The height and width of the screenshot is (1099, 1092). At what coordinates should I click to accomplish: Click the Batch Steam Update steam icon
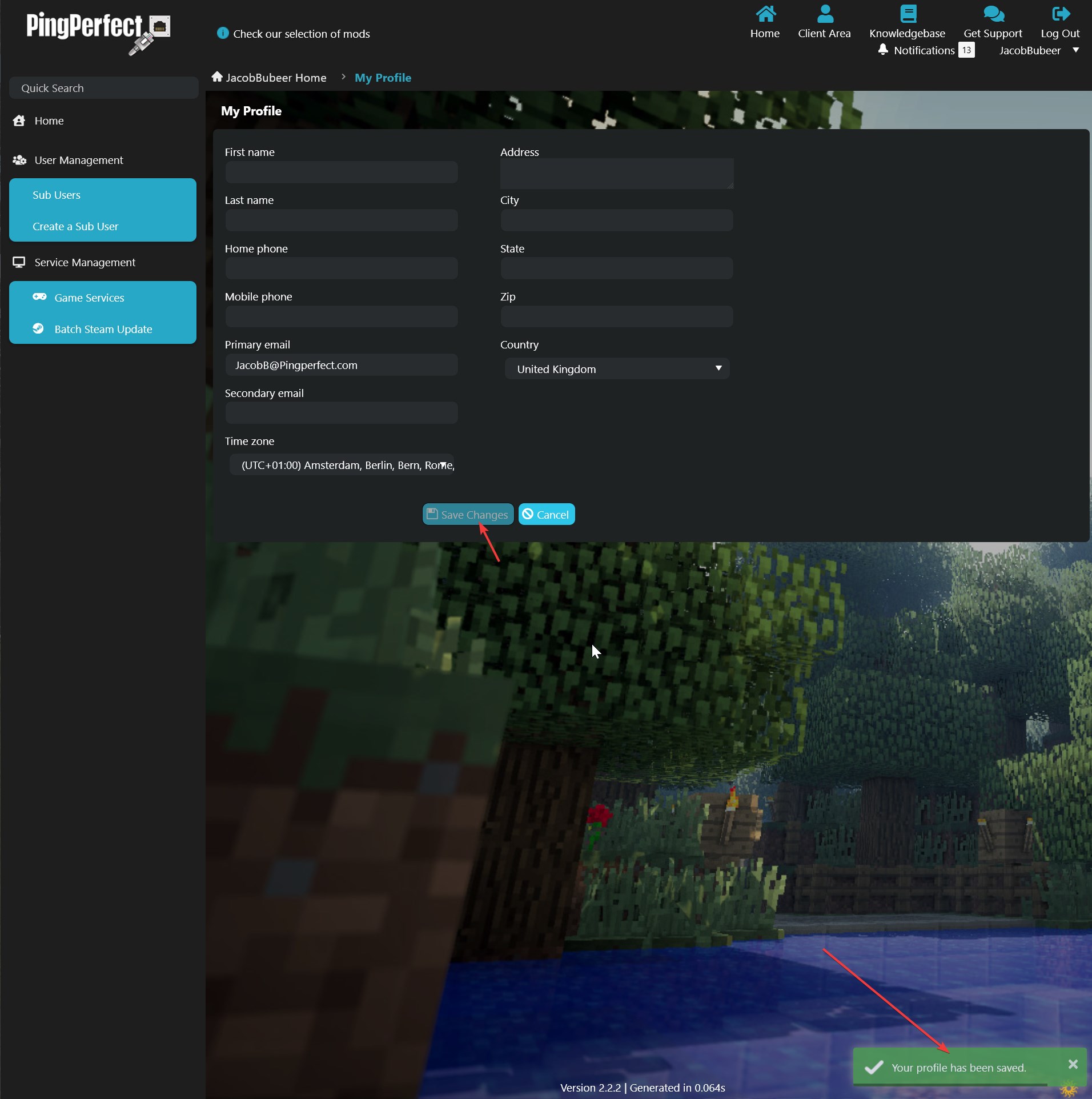[x=38, y=328]
